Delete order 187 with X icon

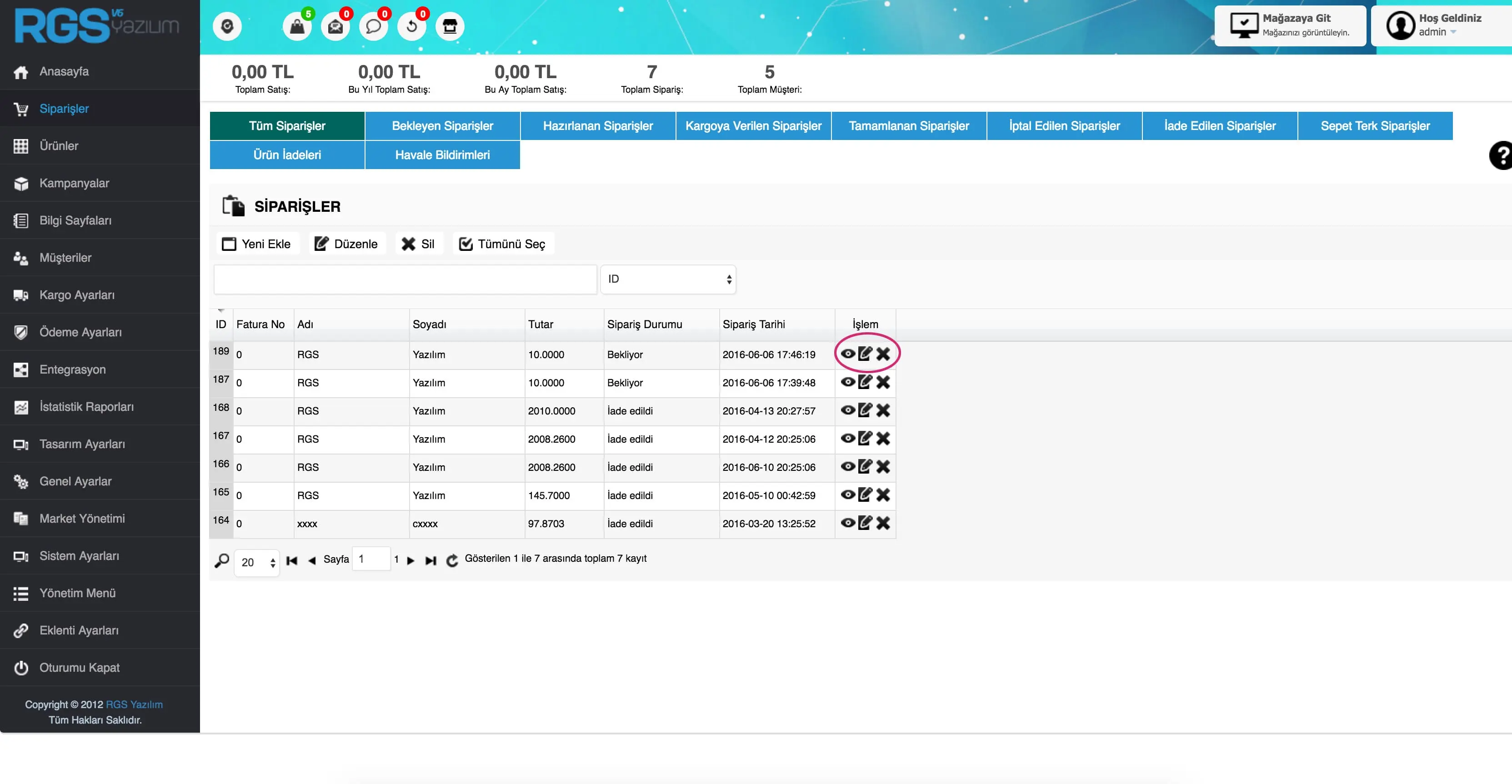tap(883, 382)
